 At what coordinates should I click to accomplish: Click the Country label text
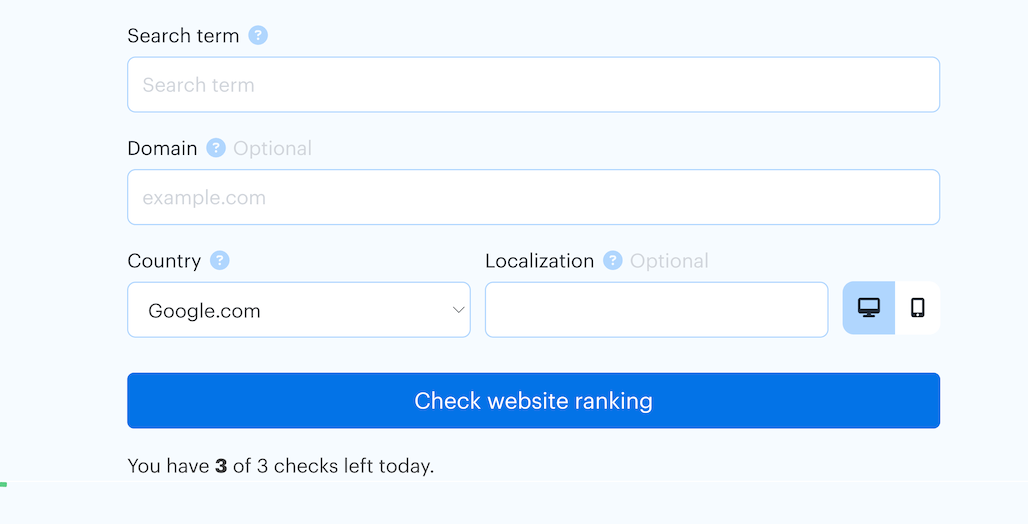tap(164, 261)
